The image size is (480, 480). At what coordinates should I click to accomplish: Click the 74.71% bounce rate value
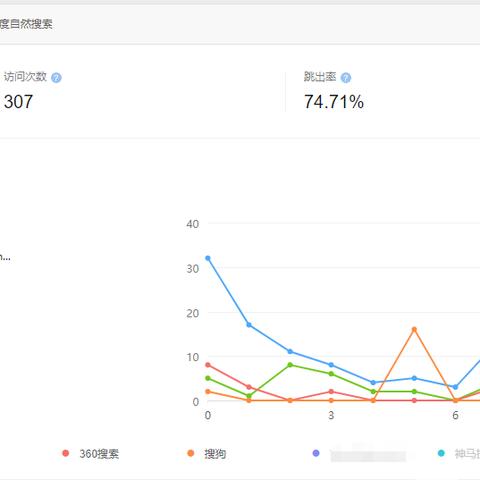click(334, 102)
